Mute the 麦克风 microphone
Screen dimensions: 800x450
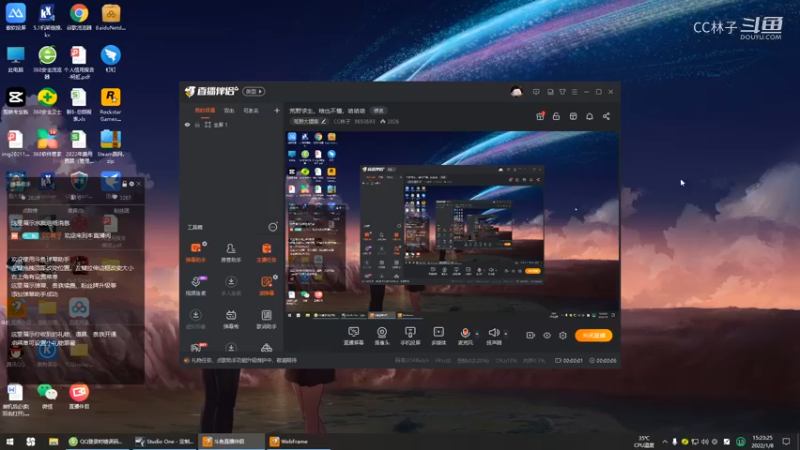coord(465,336)
